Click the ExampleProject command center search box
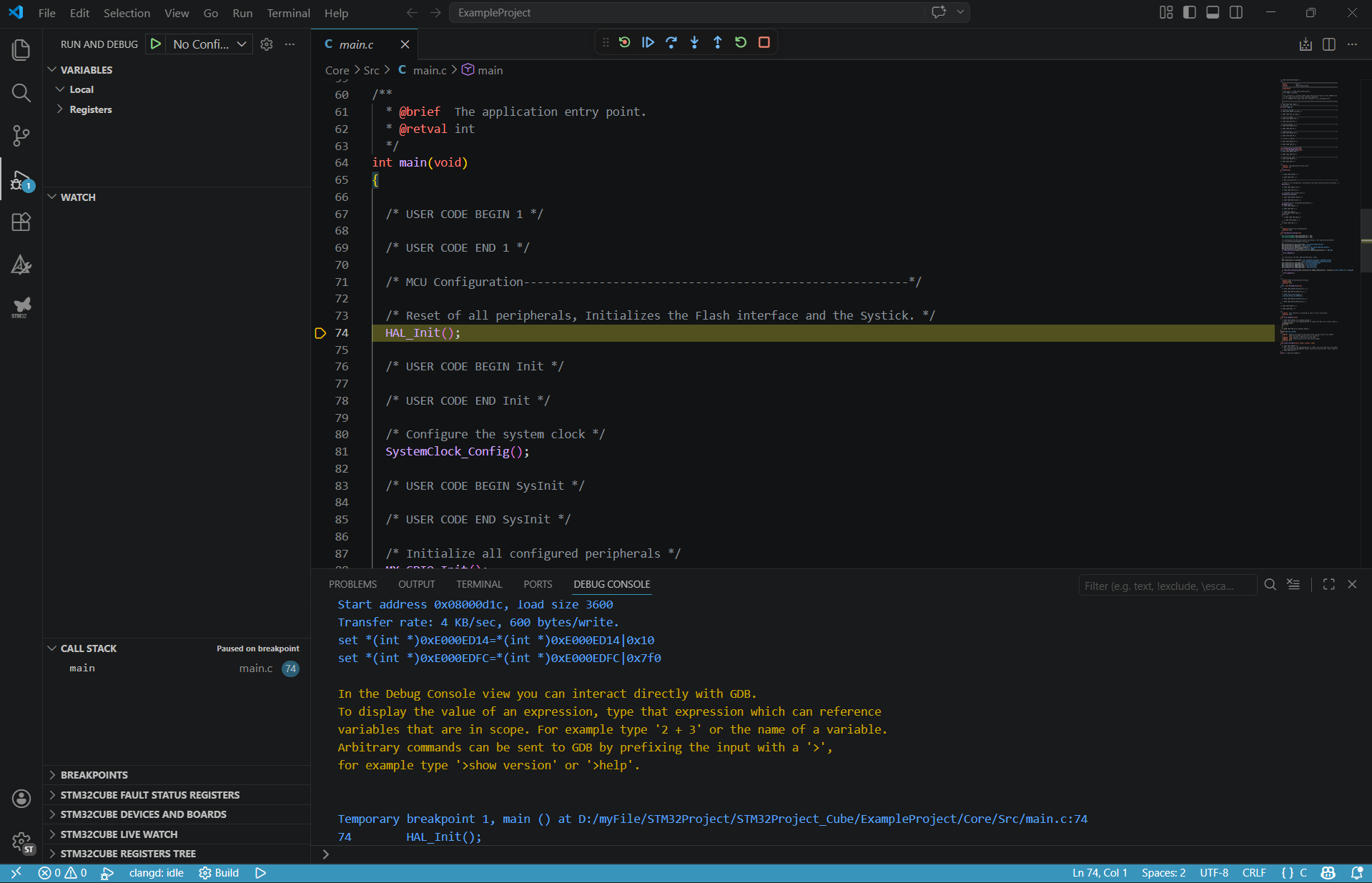1372x883 pixels. (687, 12)
